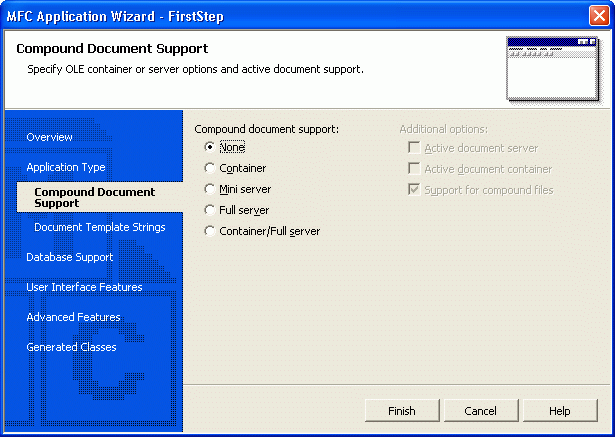Viewport: 615px width, 437px height.
Task: Select Mini server compound document support
Action: click(209, 189)
